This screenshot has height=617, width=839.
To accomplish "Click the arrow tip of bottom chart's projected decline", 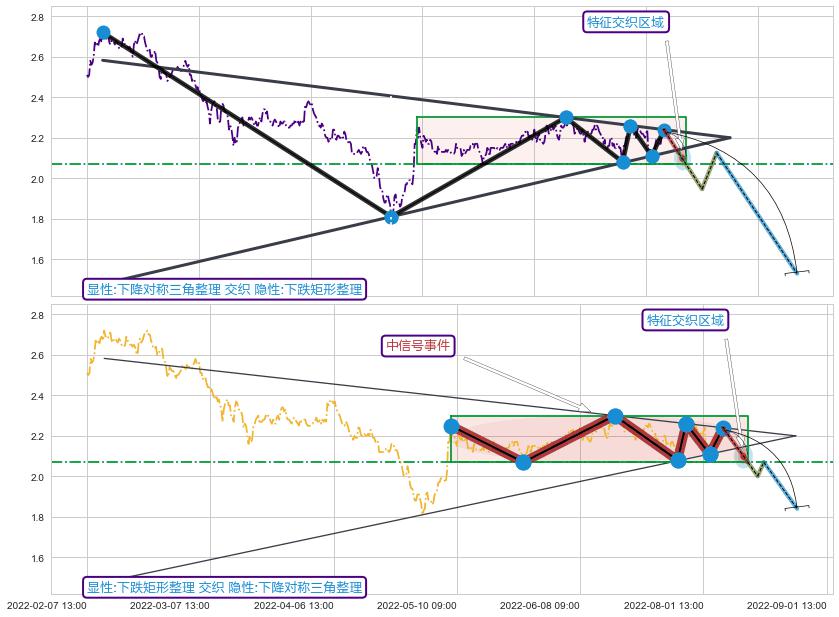I will (x=797, y=507).
